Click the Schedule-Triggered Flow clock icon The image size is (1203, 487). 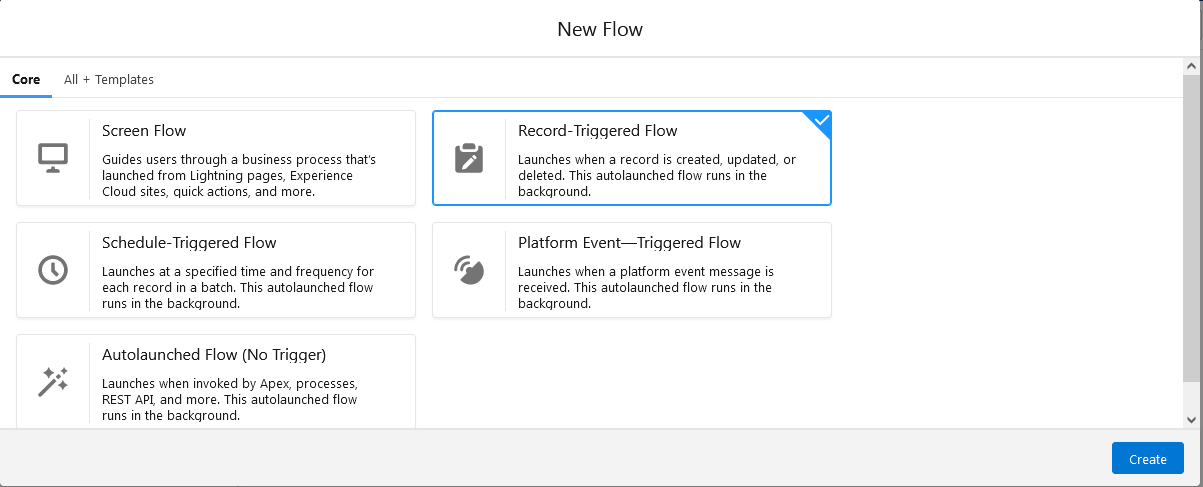point(53,270)
